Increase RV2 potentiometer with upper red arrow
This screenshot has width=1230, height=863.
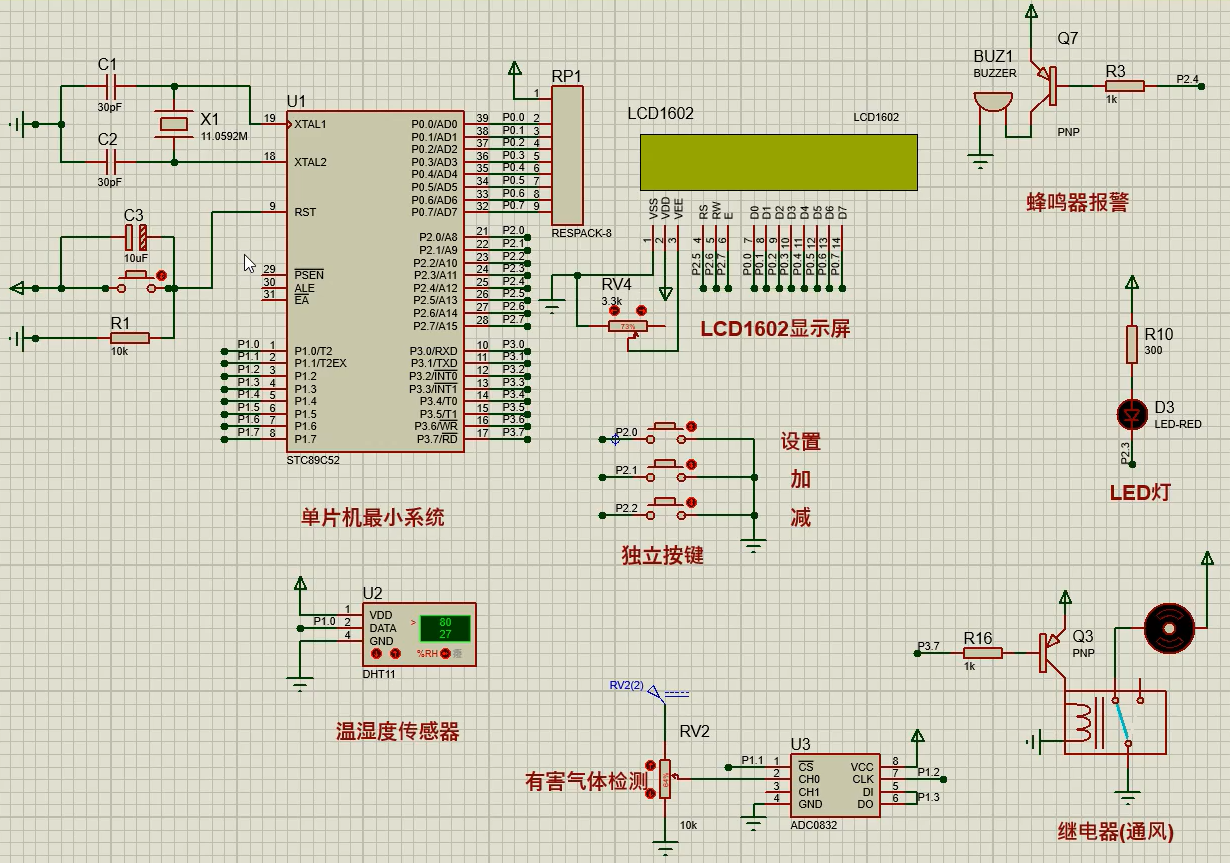coord(651,765)
